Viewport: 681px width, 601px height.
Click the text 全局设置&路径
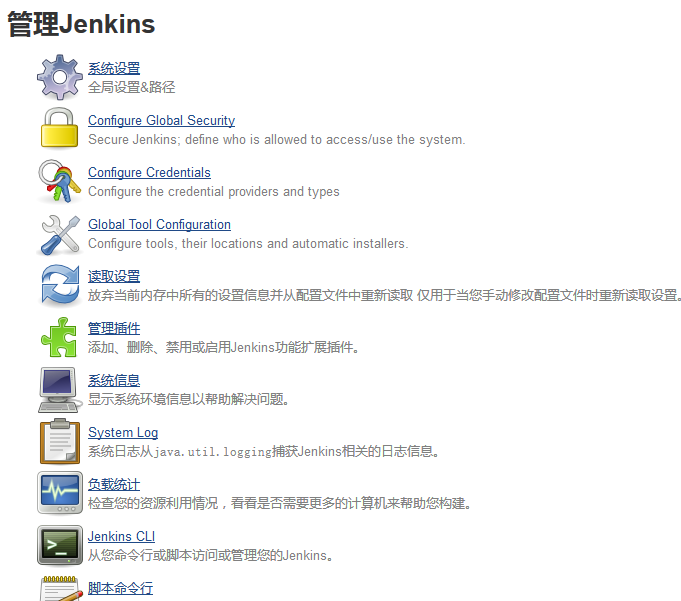(132, 87)
